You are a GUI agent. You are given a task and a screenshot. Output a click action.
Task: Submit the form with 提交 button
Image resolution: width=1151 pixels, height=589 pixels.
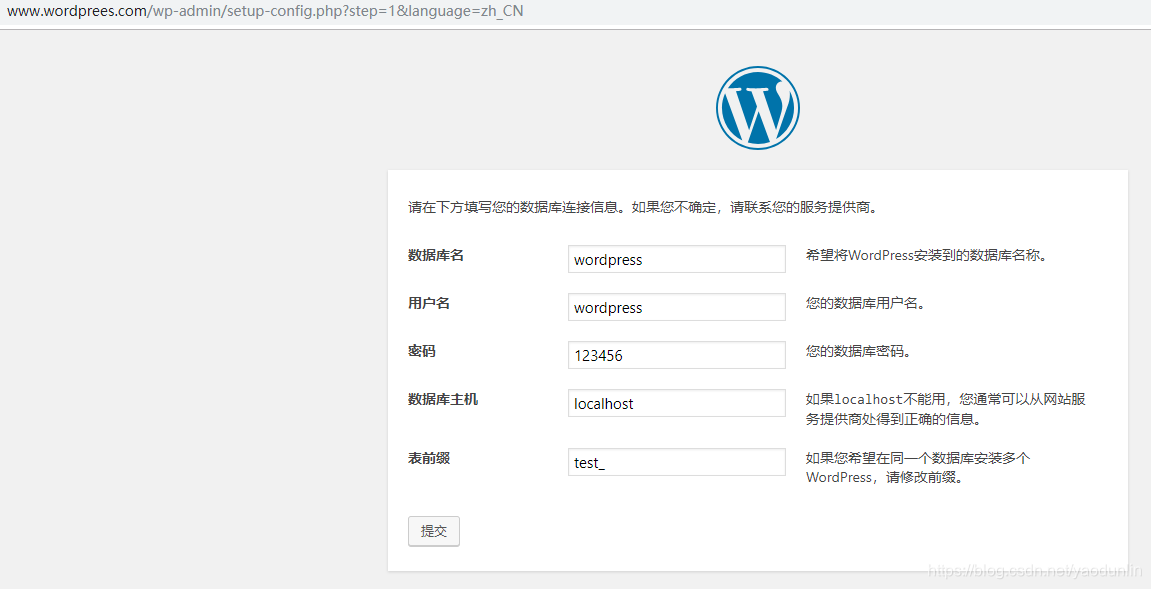[x=434, y=531]
